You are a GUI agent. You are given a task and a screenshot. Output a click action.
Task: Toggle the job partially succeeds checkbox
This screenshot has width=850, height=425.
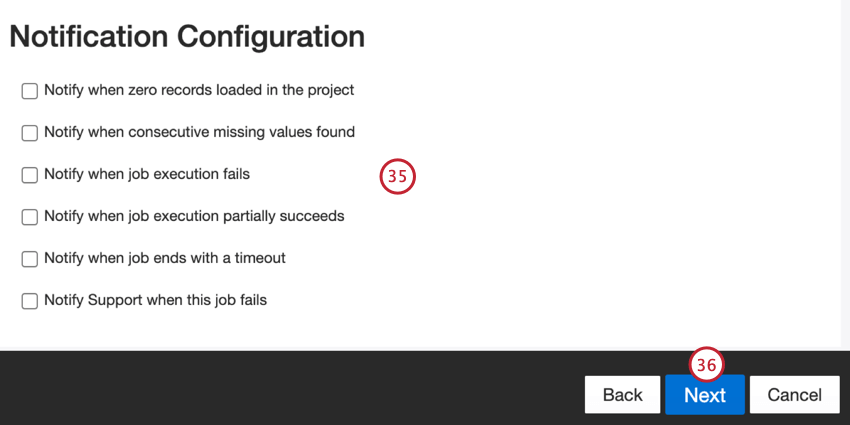click(30, 217)
